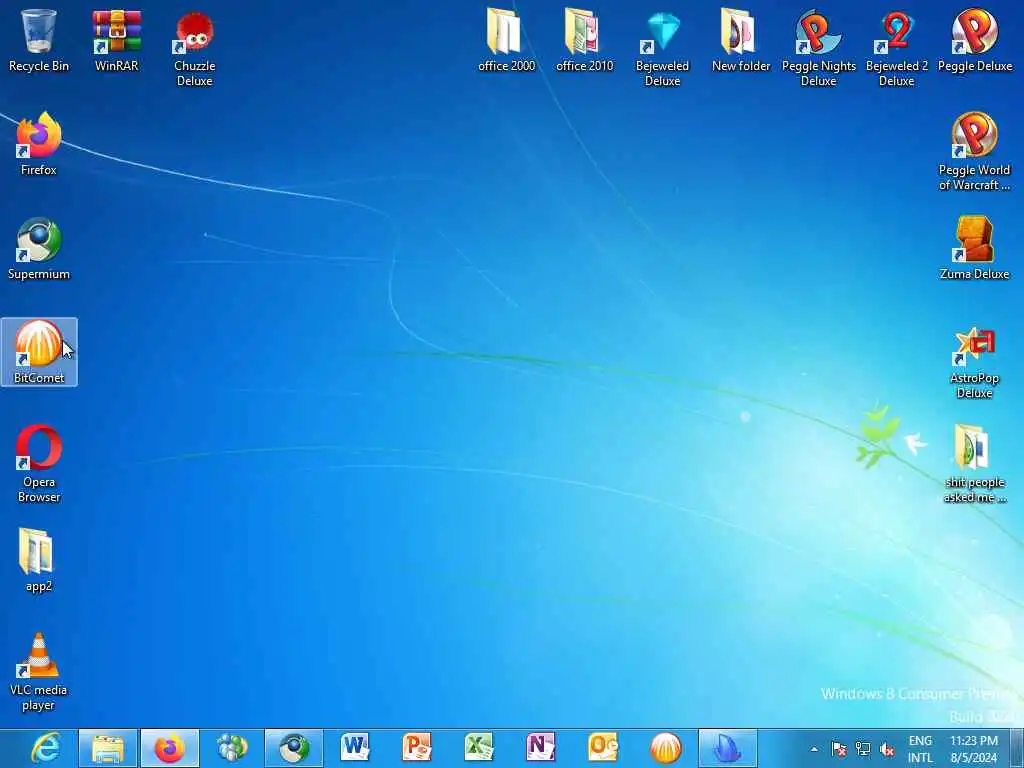Open Internet Explorer from the taskbar
Image resolution: width=1024 pixels, height=768 pixels.
(x=47, y=748)
